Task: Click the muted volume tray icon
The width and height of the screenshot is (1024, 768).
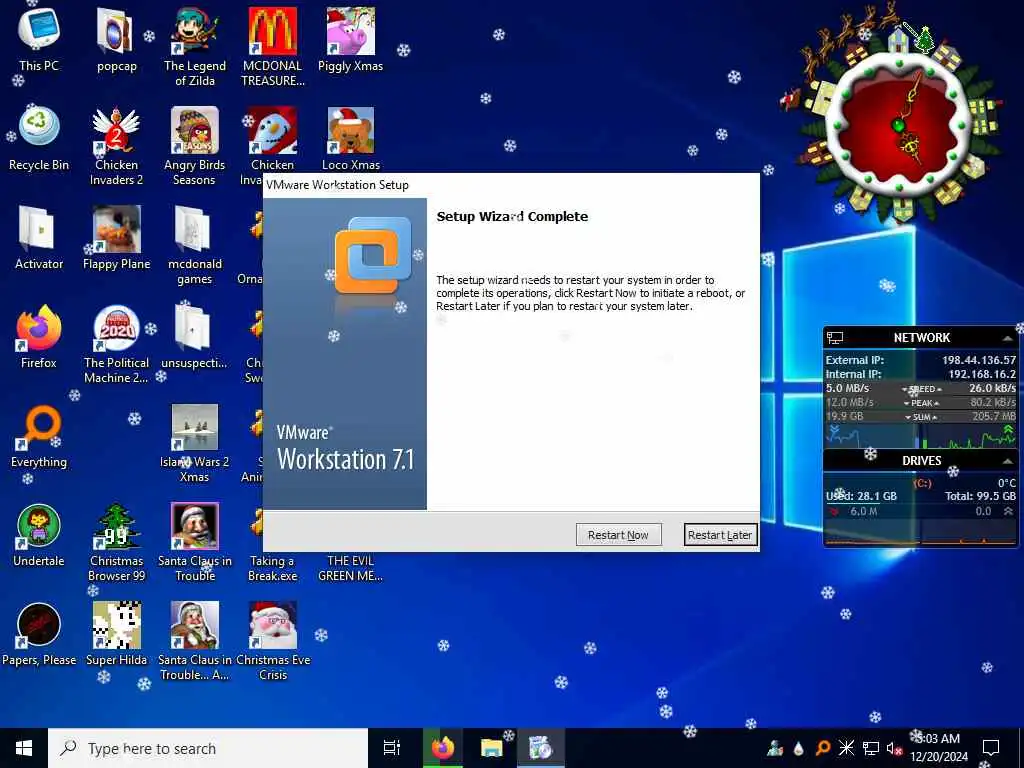Action: [894, 748]
